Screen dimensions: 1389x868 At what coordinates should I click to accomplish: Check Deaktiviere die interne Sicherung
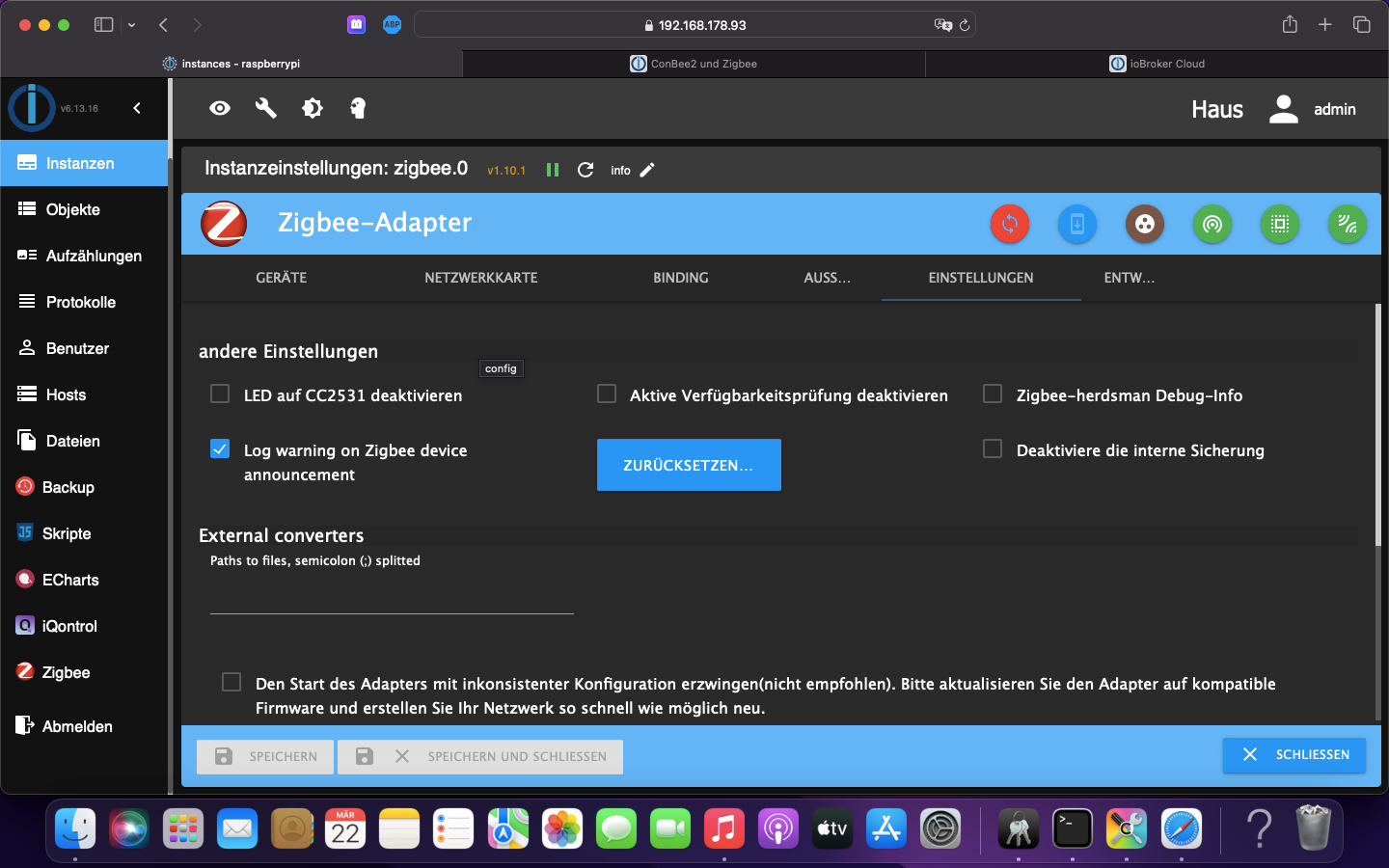[993, 448]
